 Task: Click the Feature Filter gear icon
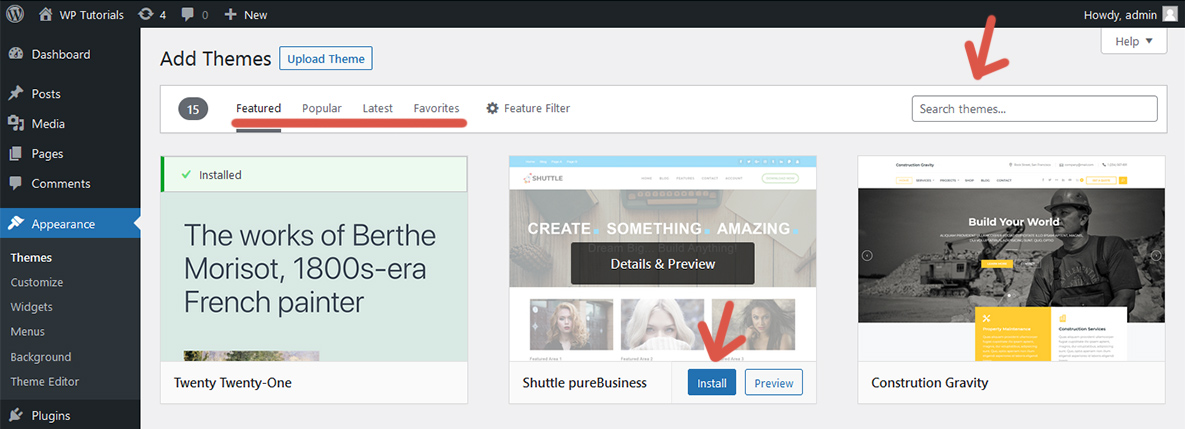tap(492, 108)
